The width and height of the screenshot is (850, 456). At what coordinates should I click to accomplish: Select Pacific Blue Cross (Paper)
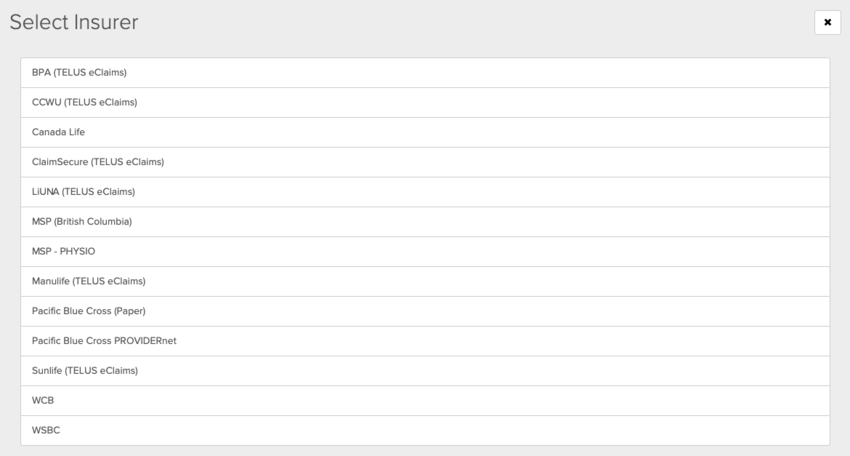pyautogui.click(x=424, y=311)
